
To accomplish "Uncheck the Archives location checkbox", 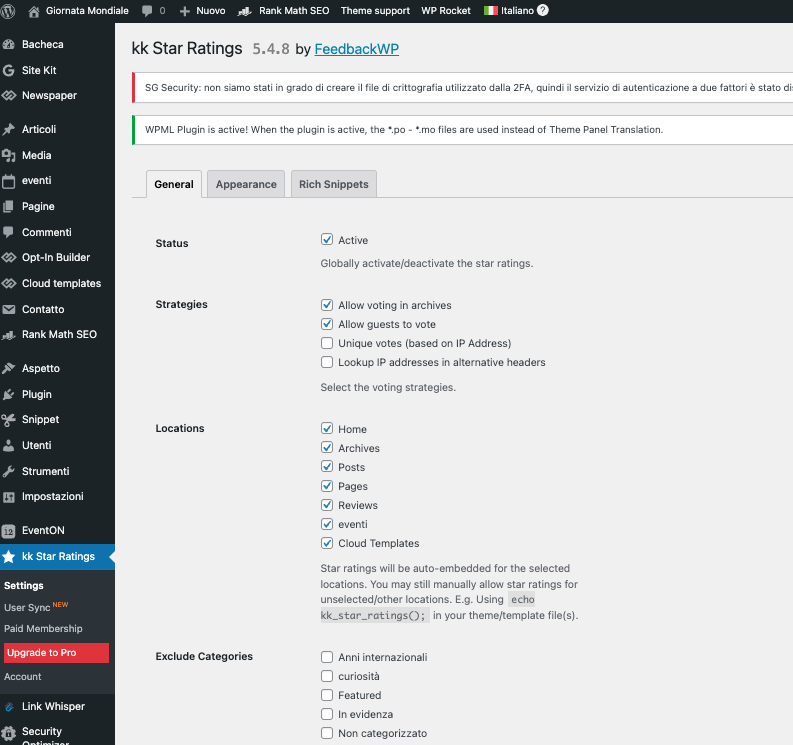I will coord(327,448).
